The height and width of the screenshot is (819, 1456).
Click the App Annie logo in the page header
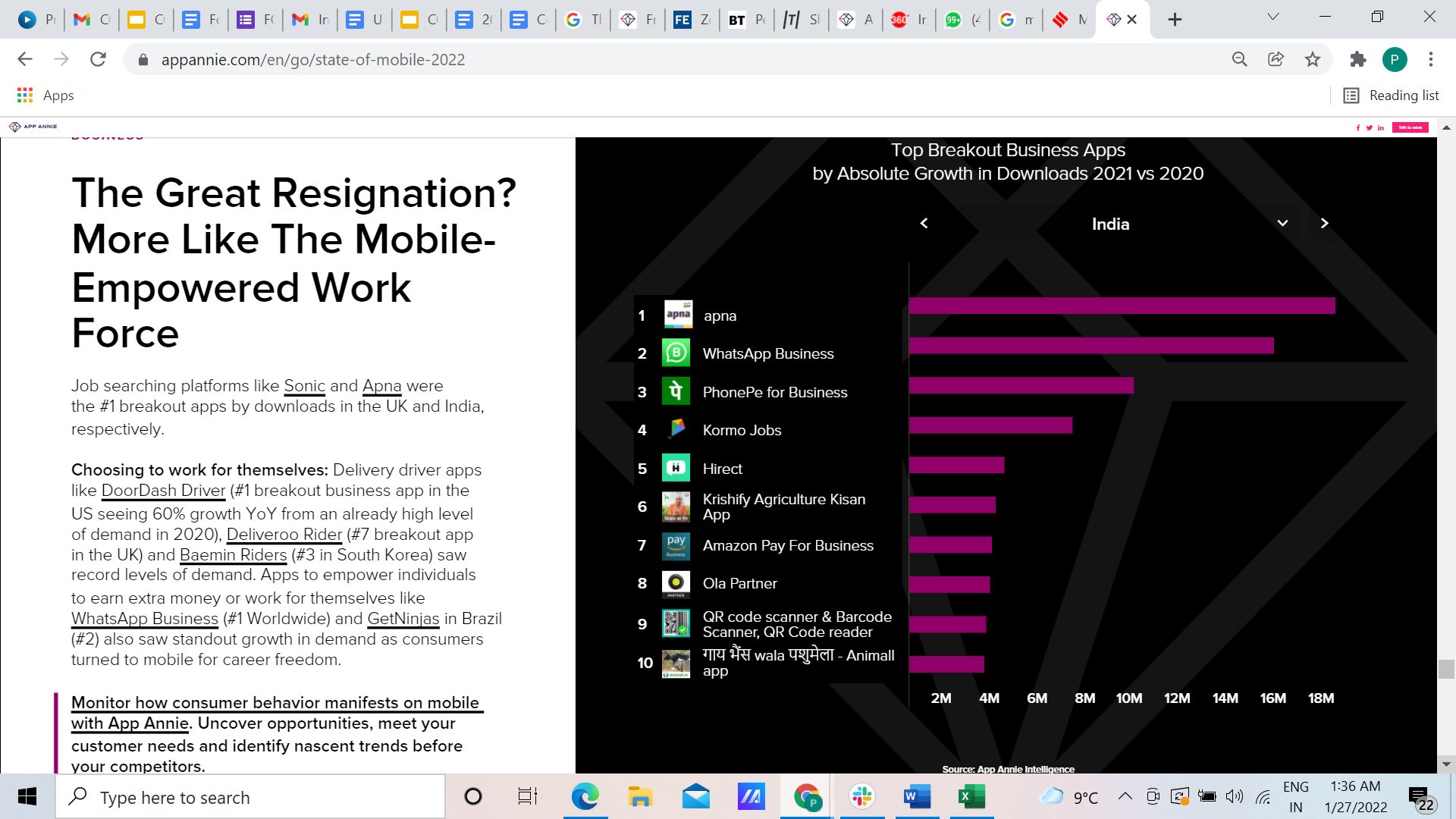[33, 127]
